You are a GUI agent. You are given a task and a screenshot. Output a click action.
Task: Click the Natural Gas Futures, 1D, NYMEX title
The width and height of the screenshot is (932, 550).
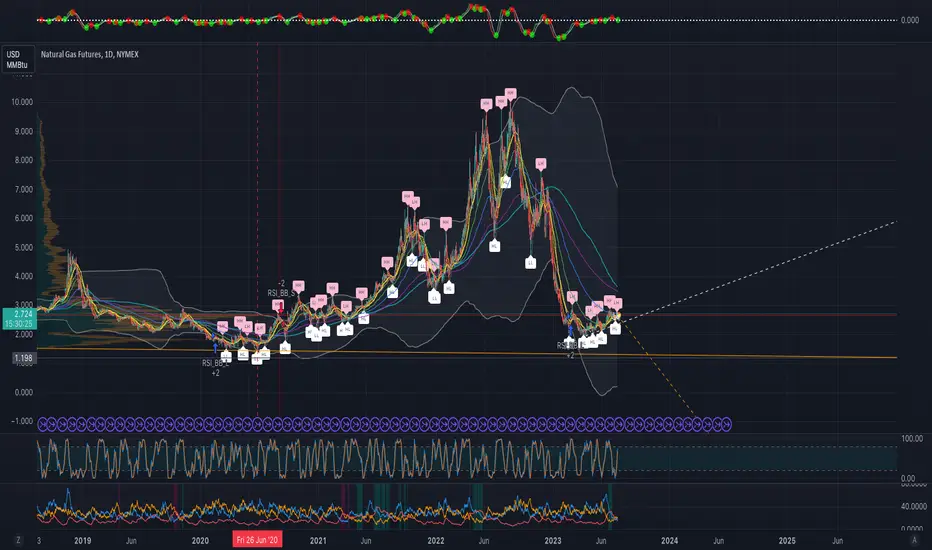(x=90, y=54)
